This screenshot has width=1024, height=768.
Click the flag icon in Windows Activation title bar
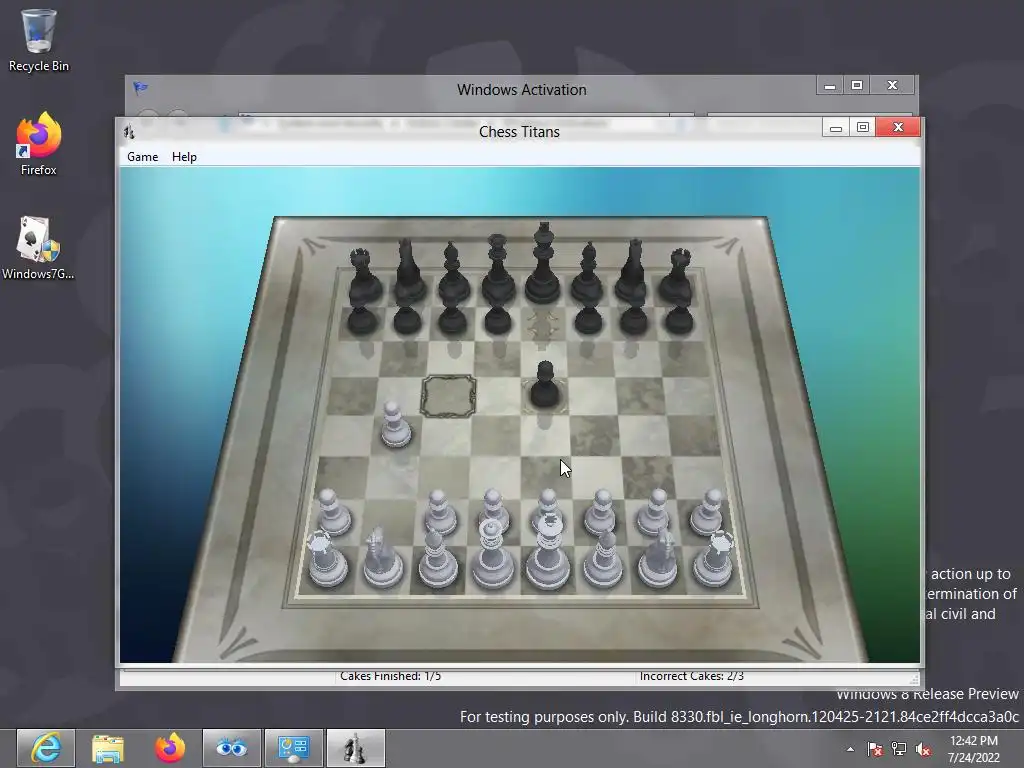tap(140, 88)
